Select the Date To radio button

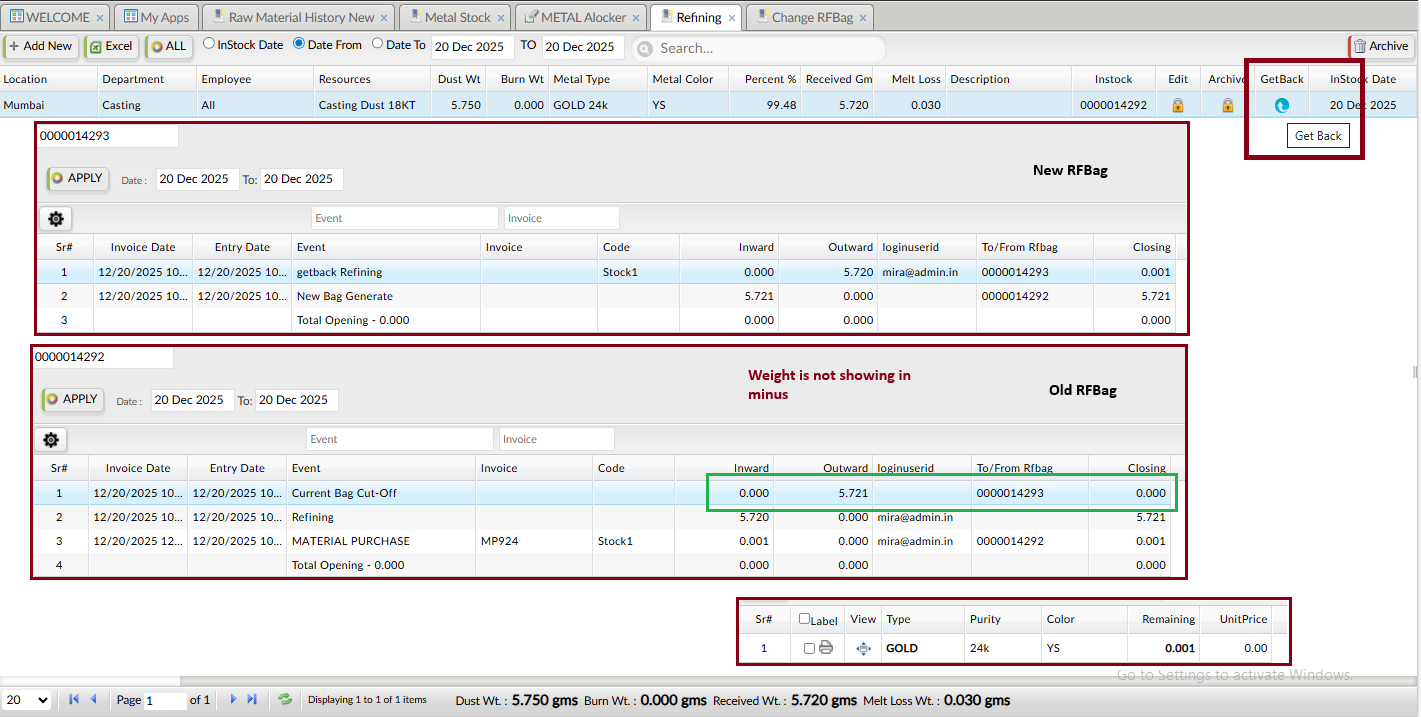point(377,44)
